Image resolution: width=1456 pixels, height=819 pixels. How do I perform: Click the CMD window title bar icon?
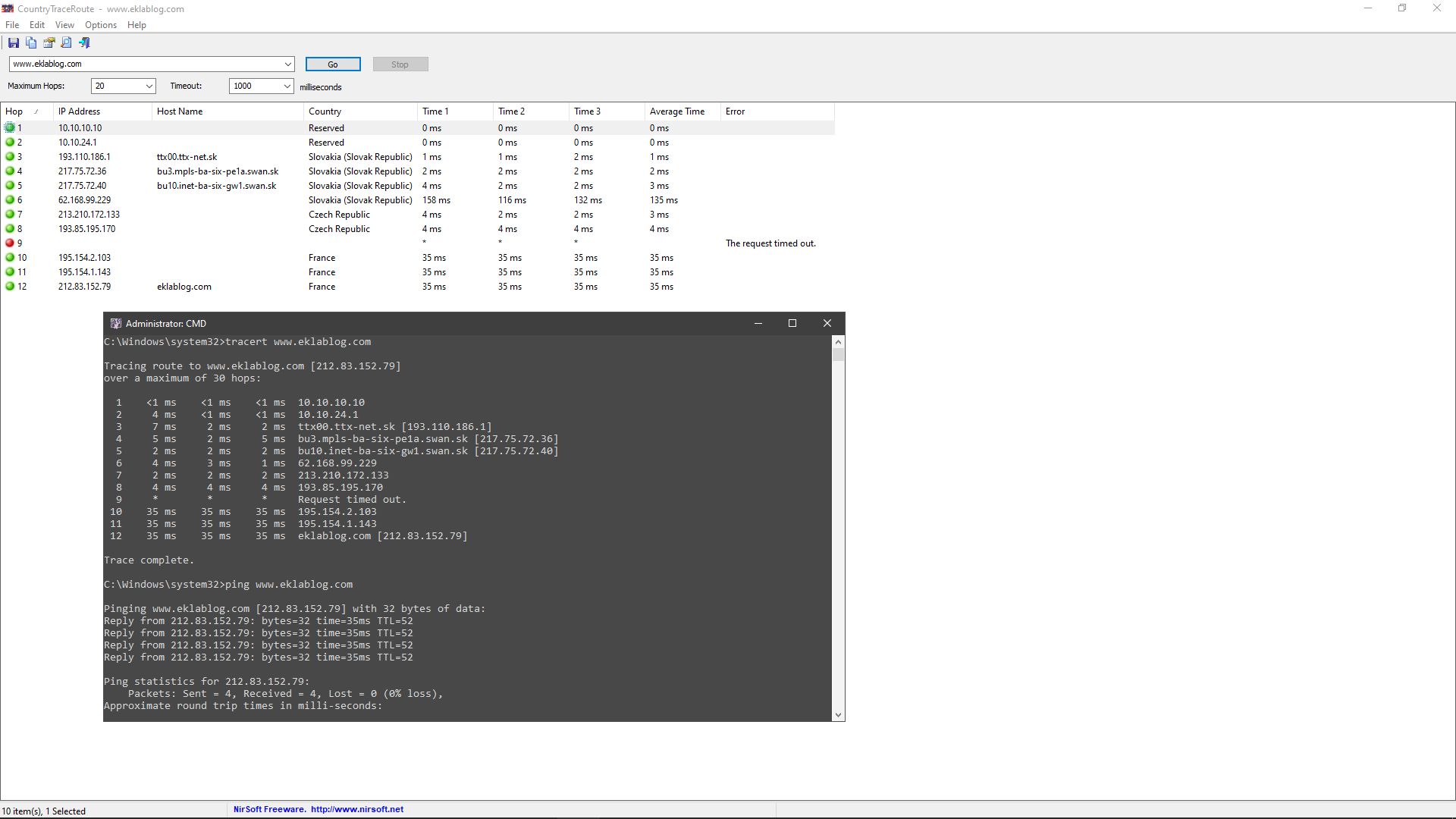coord(116,323)
